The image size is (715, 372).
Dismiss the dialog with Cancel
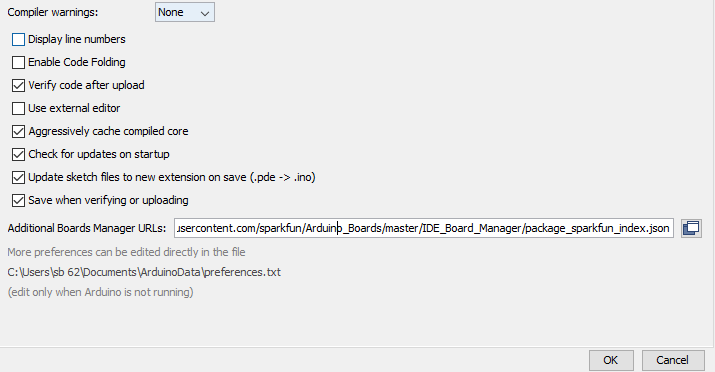(x=673, y=360)
